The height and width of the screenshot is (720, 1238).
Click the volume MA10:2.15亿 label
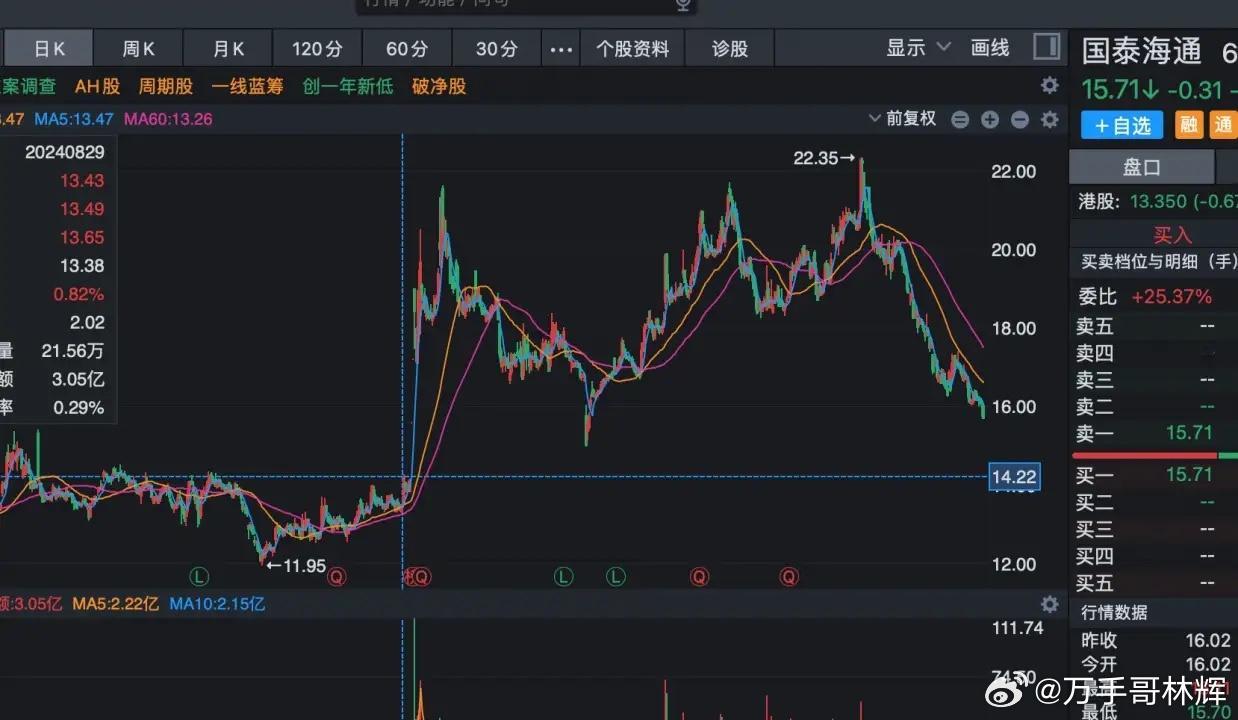pyautogui.click(x=217, y=604)
